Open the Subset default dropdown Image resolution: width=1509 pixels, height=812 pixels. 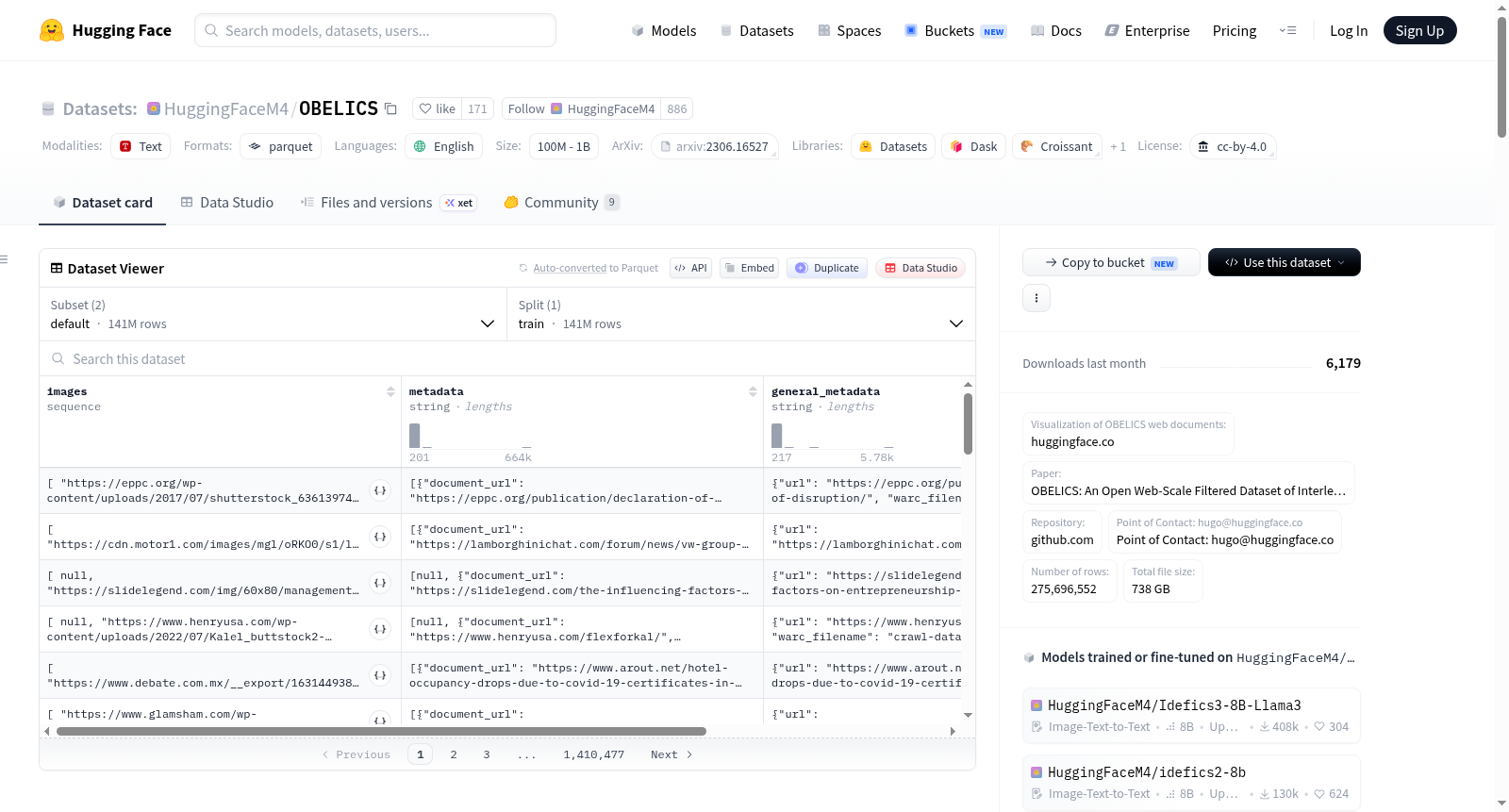[273, 314]
